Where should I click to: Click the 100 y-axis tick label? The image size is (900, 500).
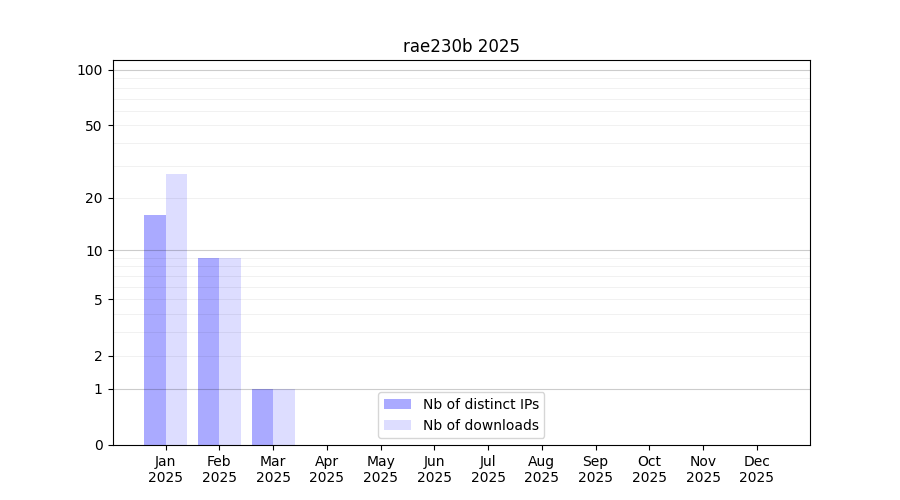(x=90, y=70)
